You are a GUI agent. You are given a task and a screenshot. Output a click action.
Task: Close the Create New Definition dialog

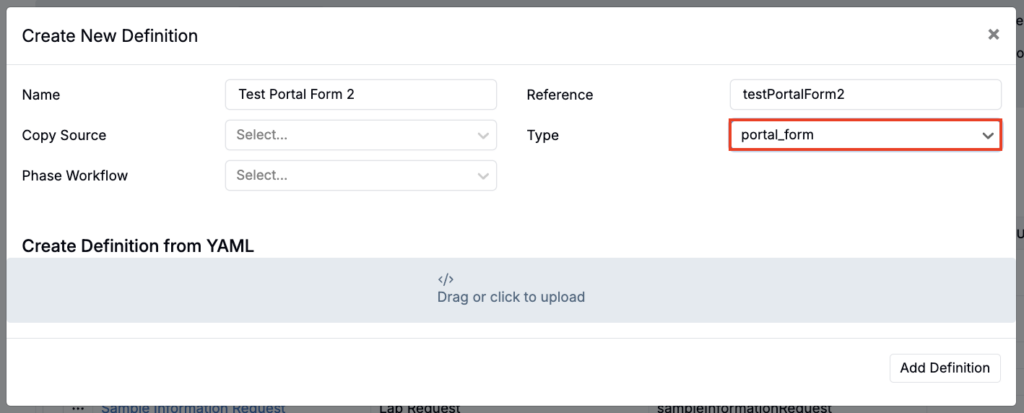click(993, 35)
